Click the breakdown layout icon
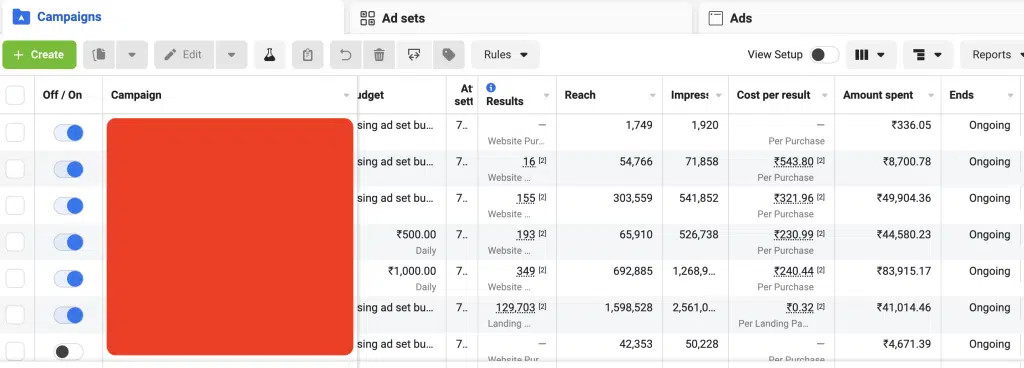The image size is (1024, 368). tap(920, 55)
